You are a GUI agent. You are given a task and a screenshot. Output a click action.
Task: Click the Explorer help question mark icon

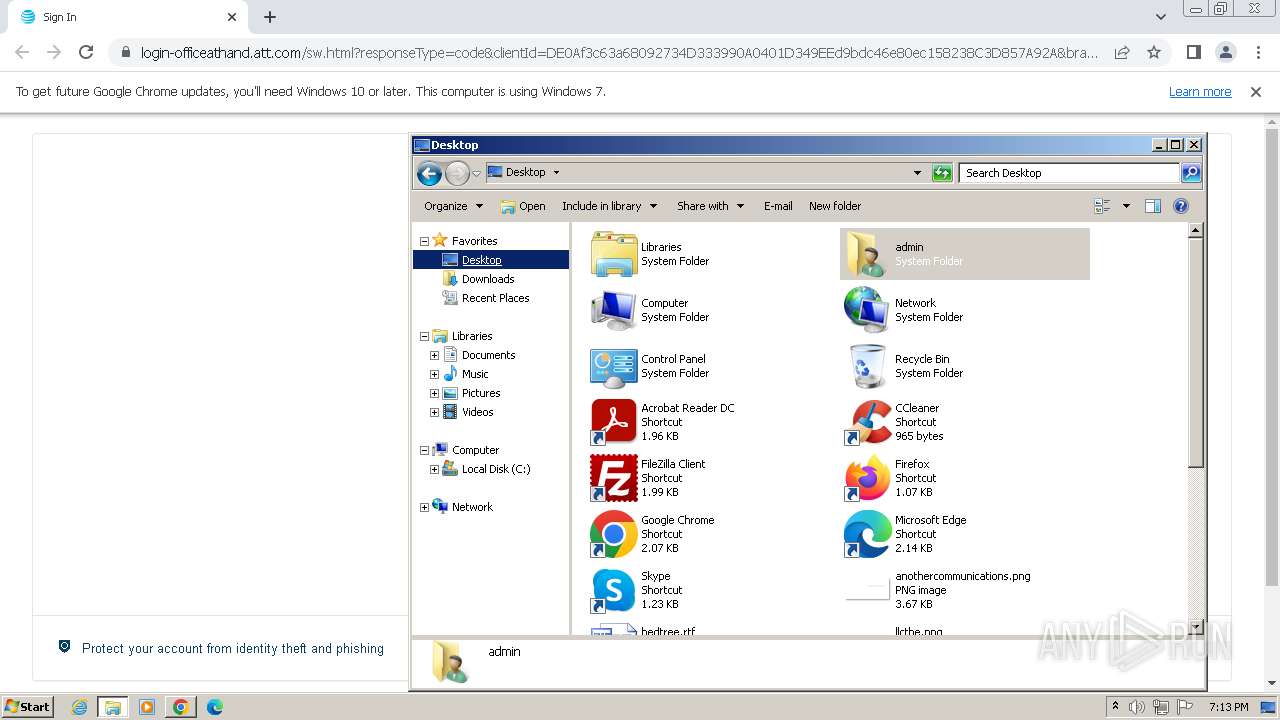pyautogui.click(x=1181, y=206)
